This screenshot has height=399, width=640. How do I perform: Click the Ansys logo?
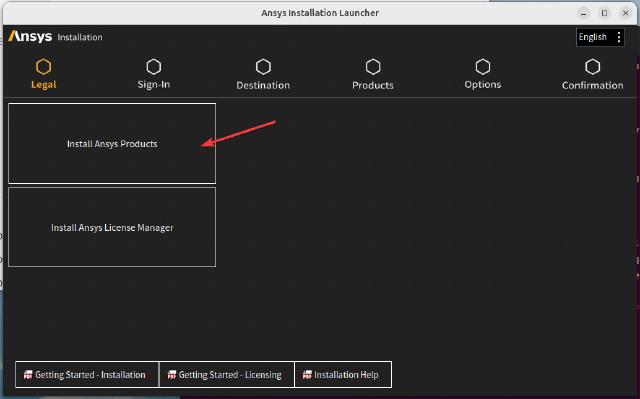[30, 37]
